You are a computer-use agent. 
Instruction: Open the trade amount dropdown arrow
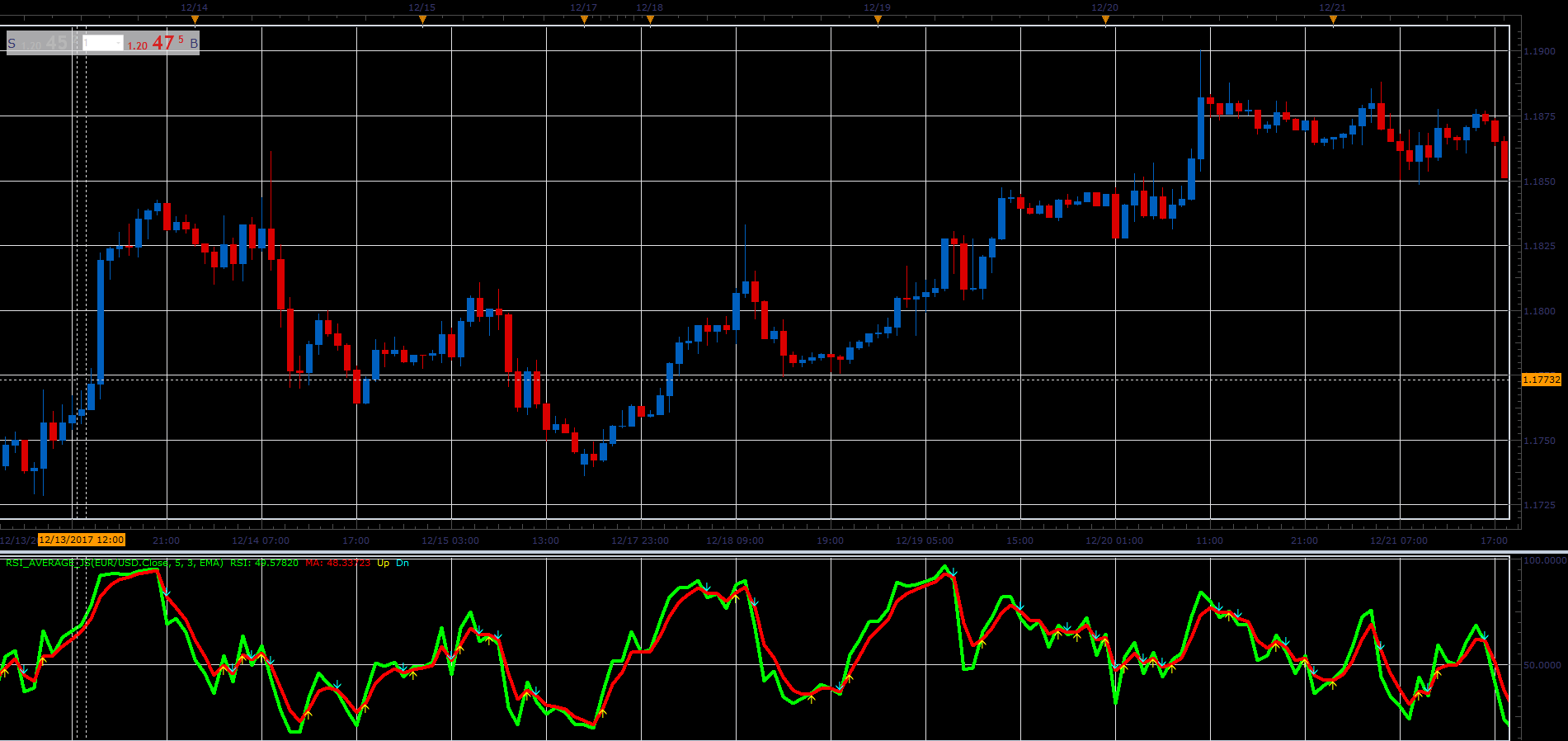click(x=119, y=43)
